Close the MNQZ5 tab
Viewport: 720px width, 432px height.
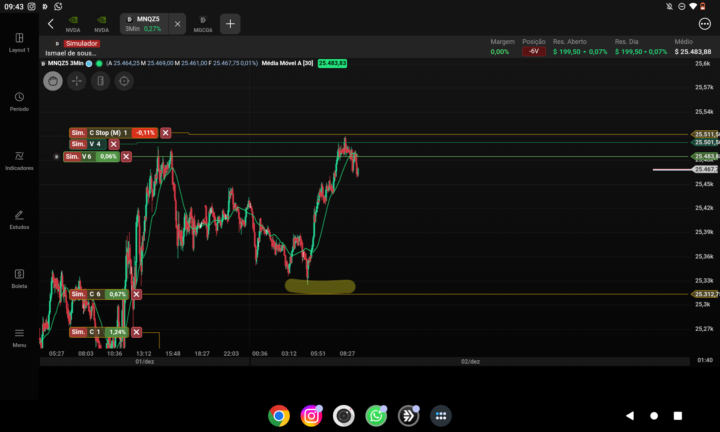(178, 23)
